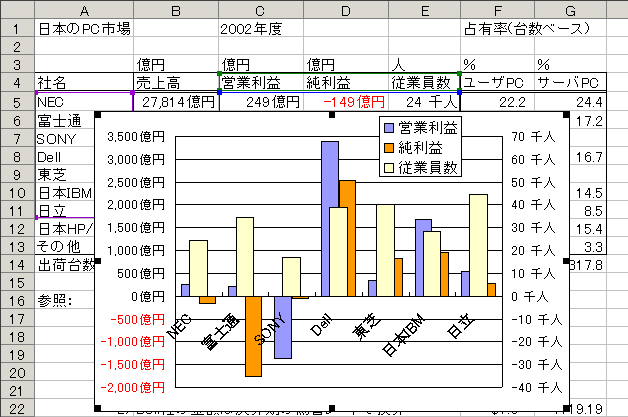Click the 70 千人 right axis label

click(533, 137)
